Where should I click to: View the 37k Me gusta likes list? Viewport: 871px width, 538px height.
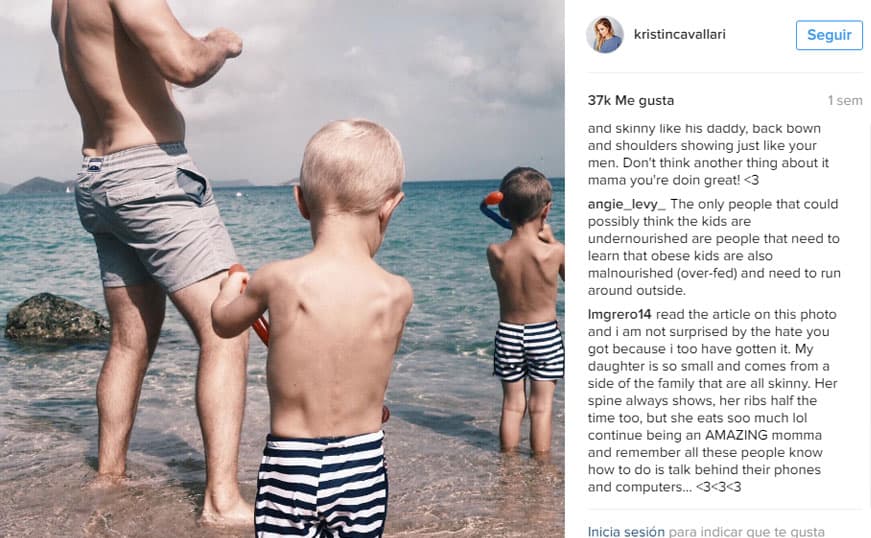pyautogui.click(x=630, y=100)
